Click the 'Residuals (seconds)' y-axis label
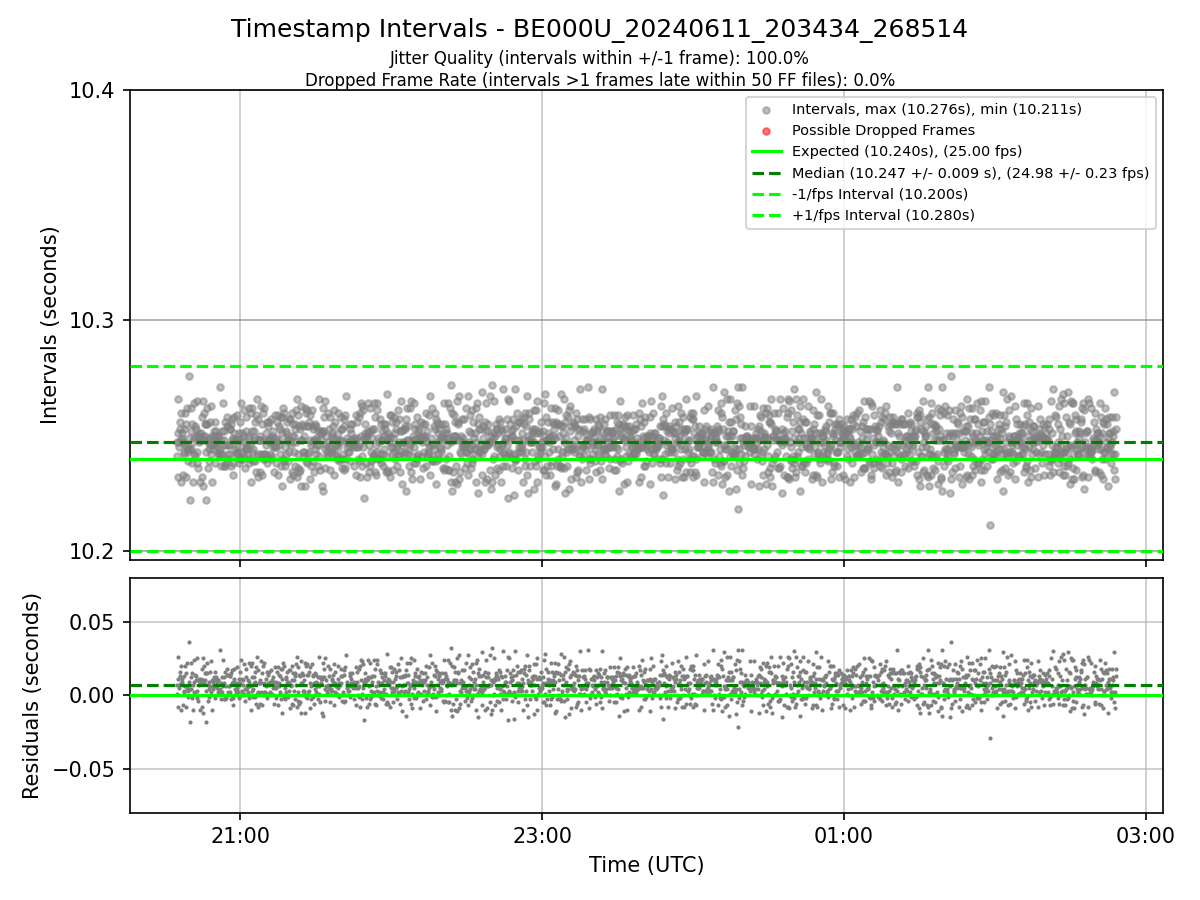This screenshot has width=1200, height=900. click(x=31, y=696)
